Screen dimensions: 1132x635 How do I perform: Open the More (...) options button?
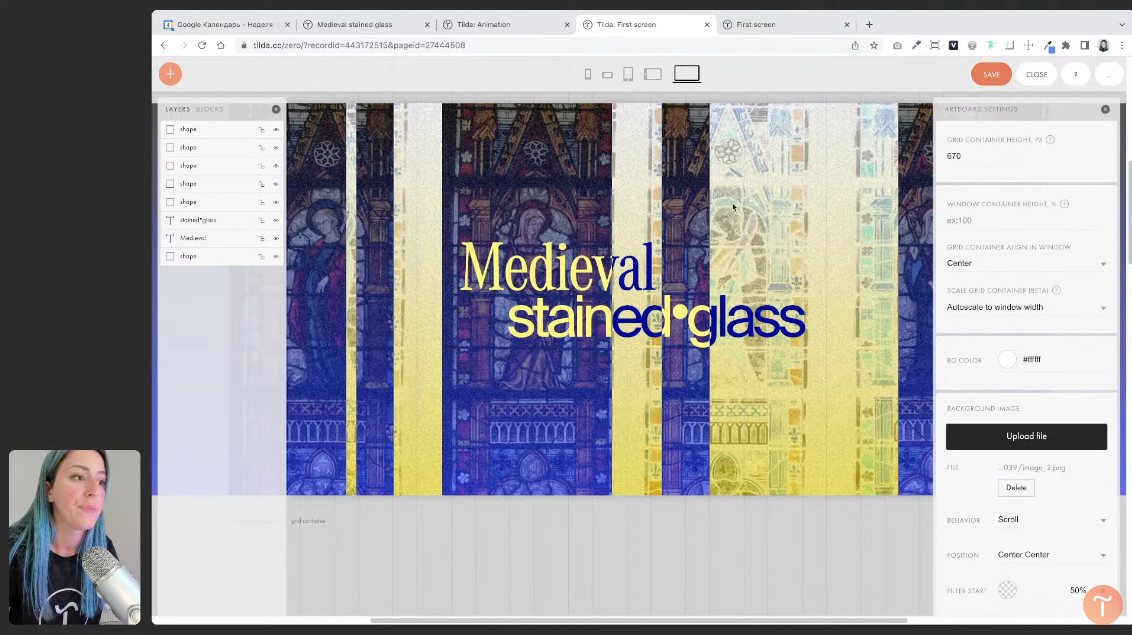[x=1108, y=74]
